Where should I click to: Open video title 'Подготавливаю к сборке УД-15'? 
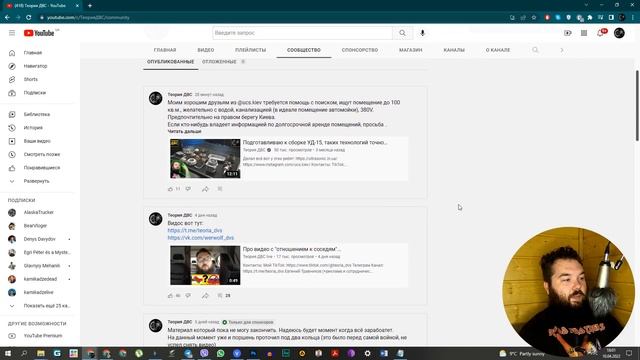315,142
